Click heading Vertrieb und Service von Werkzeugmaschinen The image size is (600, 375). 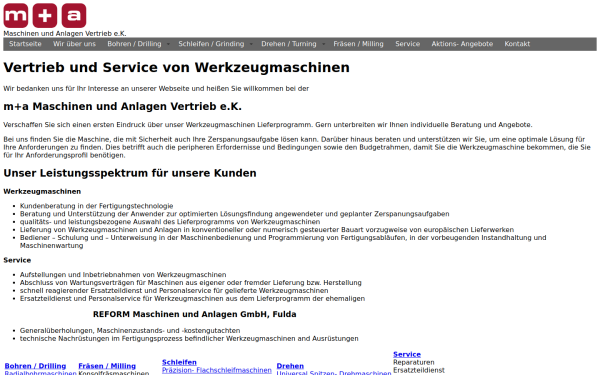pyautogui.click(x=176, y=67)
